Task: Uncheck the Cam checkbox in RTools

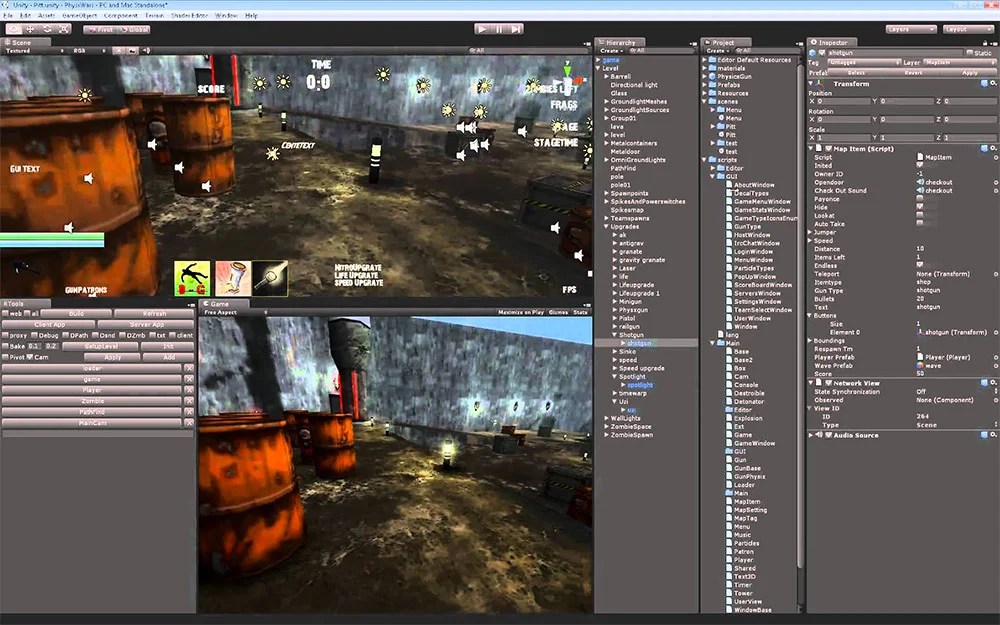Action: coord(29,357)
